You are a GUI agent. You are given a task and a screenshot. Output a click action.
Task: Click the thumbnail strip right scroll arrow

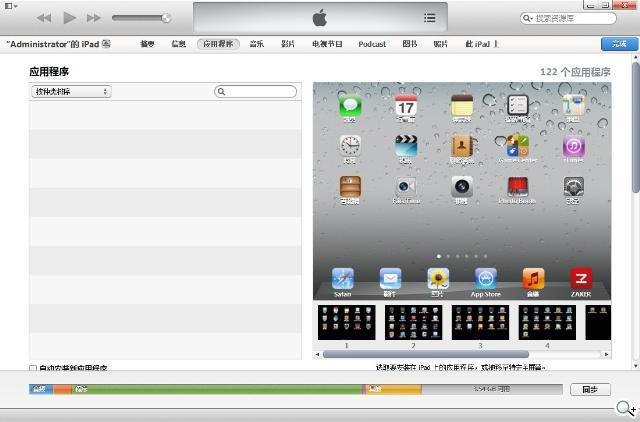coord(607,354)
